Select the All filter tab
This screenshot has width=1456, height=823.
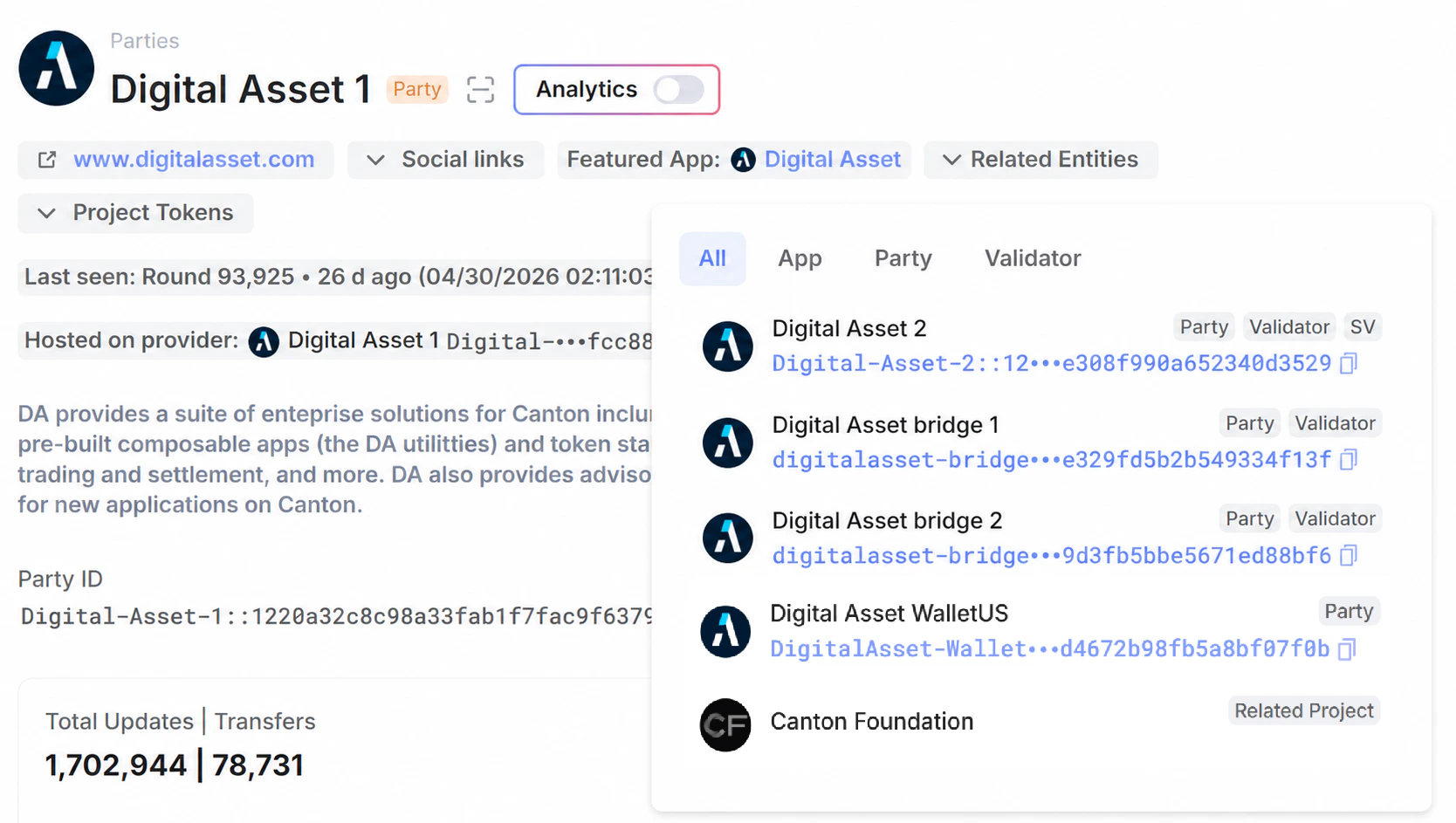click(712, 258)
